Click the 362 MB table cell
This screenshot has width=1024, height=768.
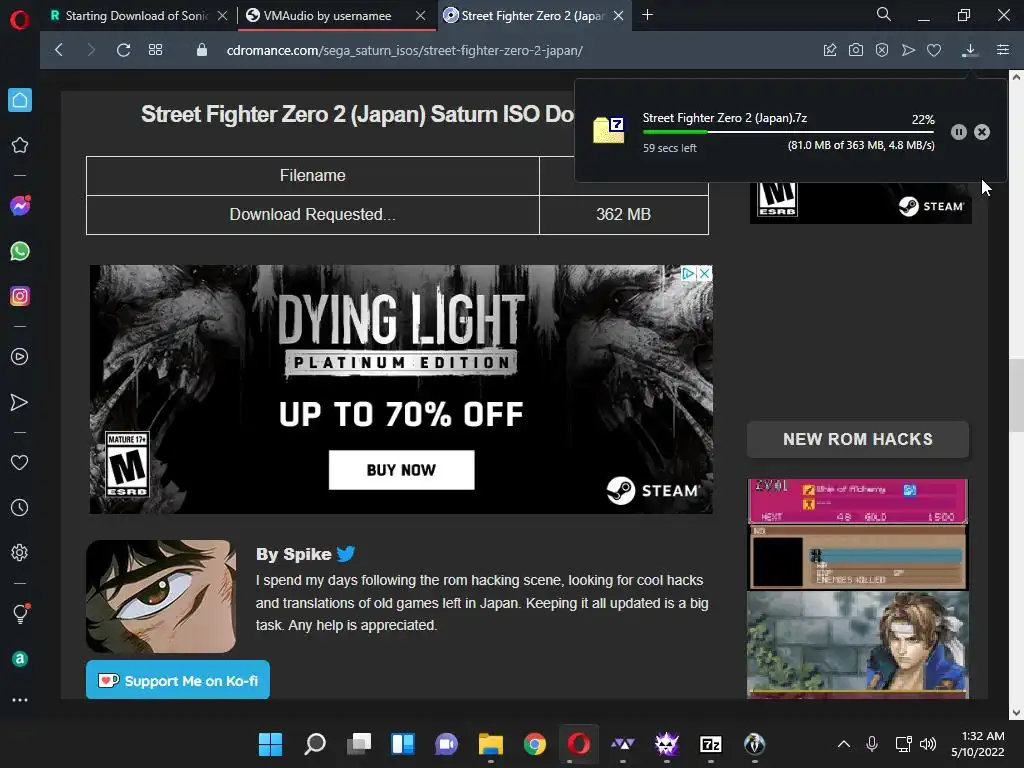(624, 214)
